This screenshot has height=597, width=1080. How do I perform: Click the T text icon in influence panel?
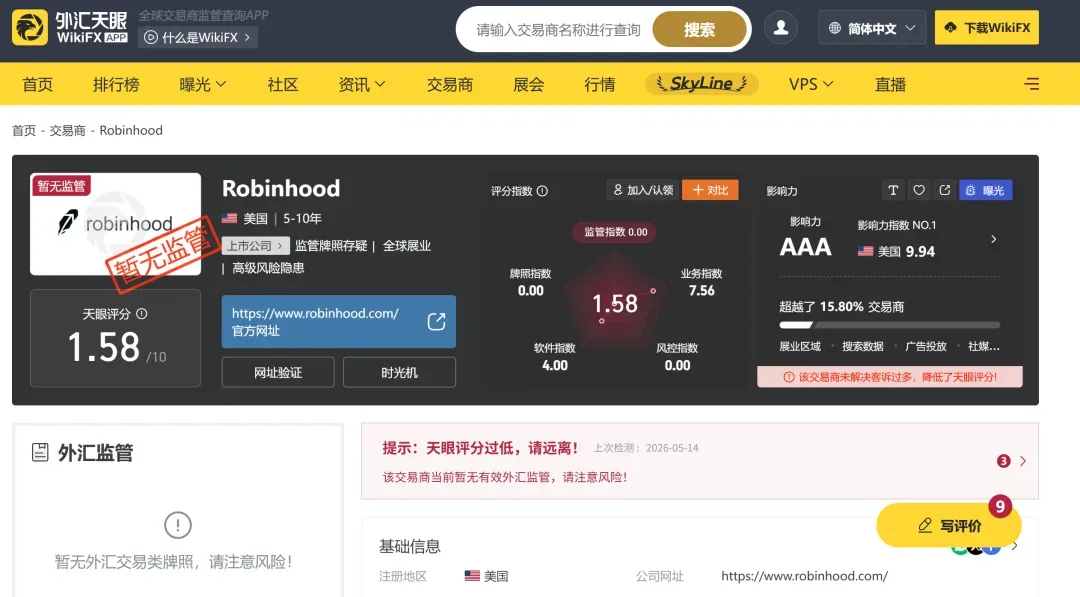(x=893, y=190)
